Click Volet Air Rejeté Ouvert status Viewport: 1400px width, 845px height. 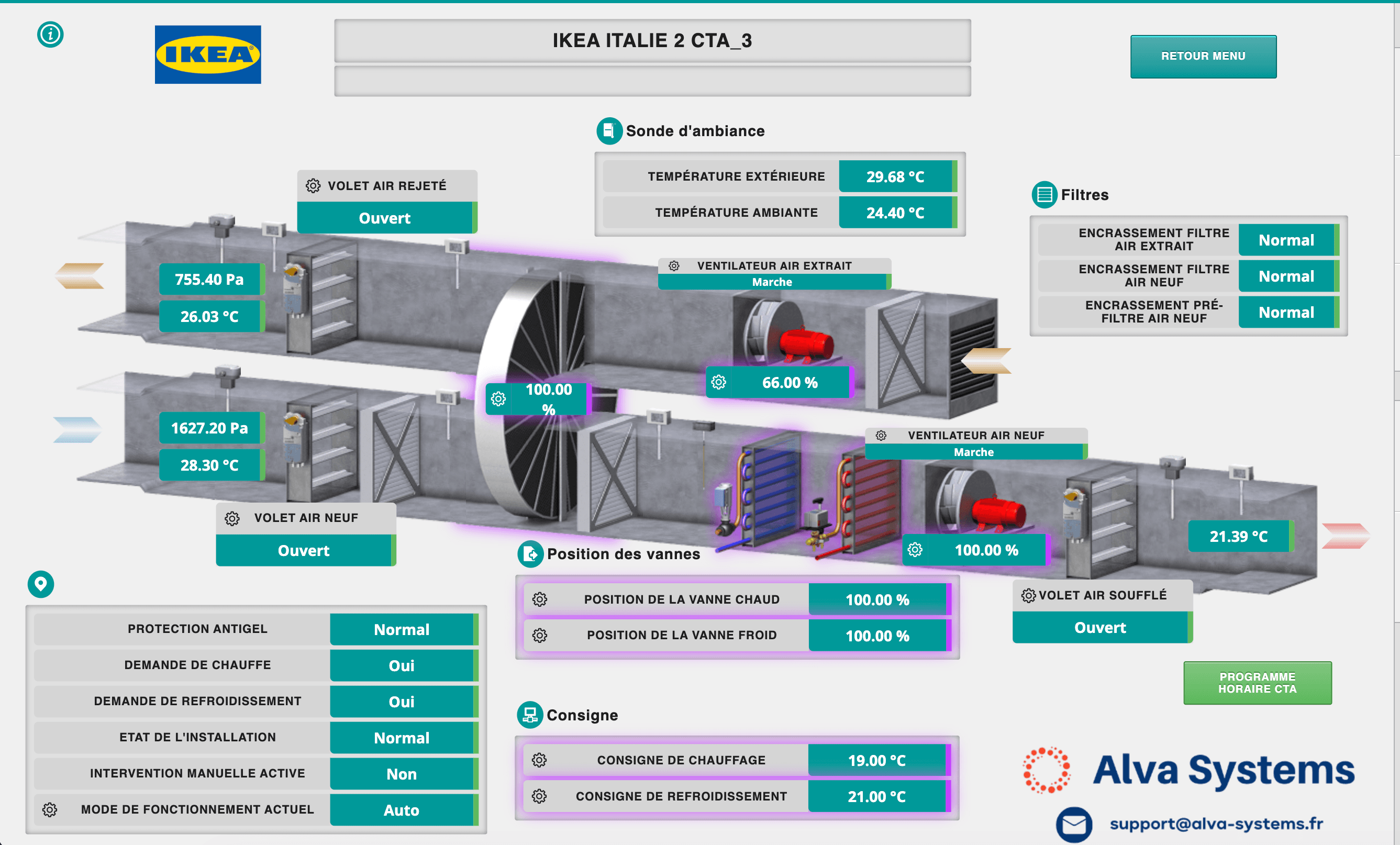pos(387,218)
